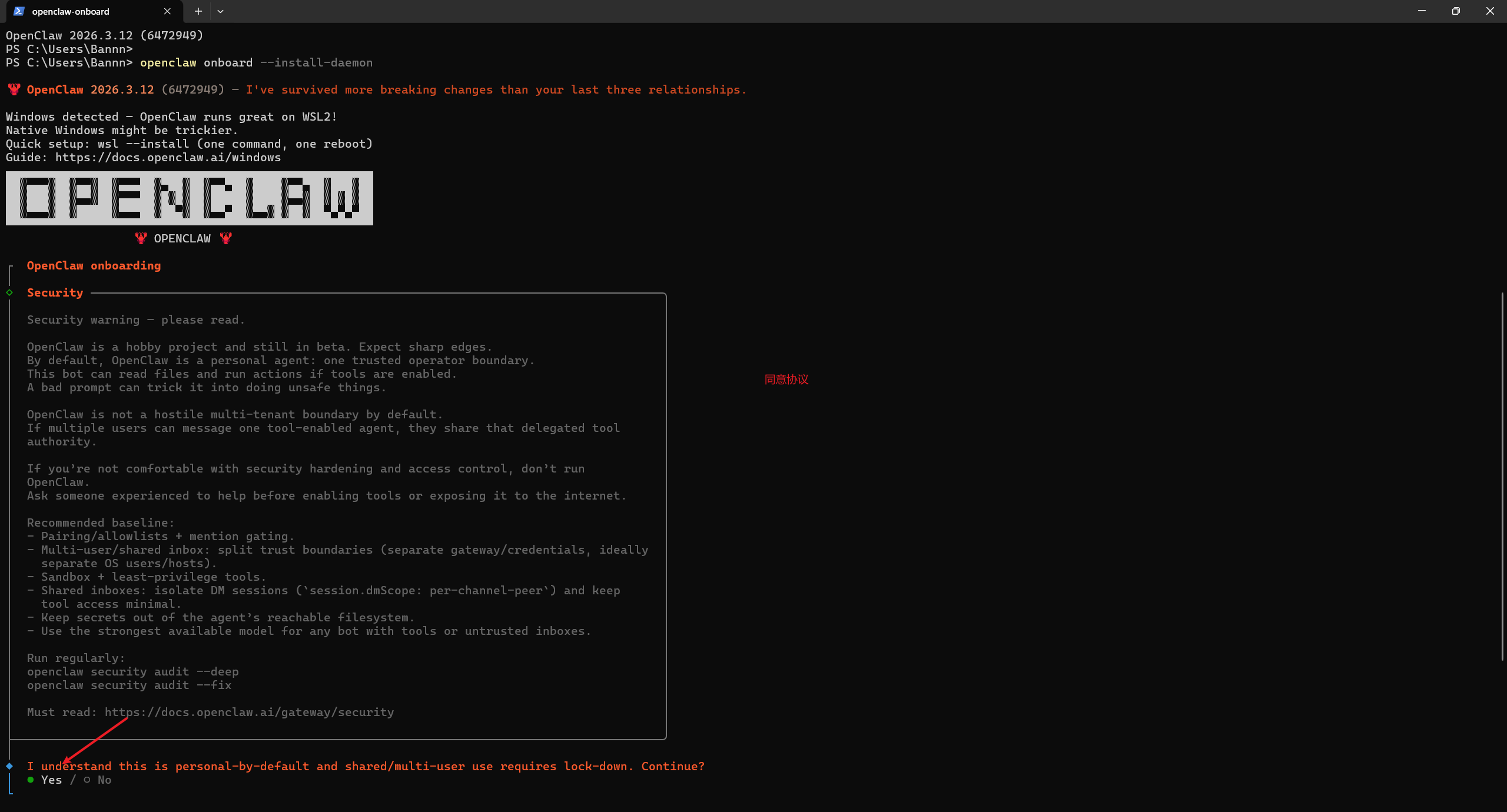Open the gateway/security docs link
Viewport: 1507px width, 812px height.
click(x=249, y=712)
